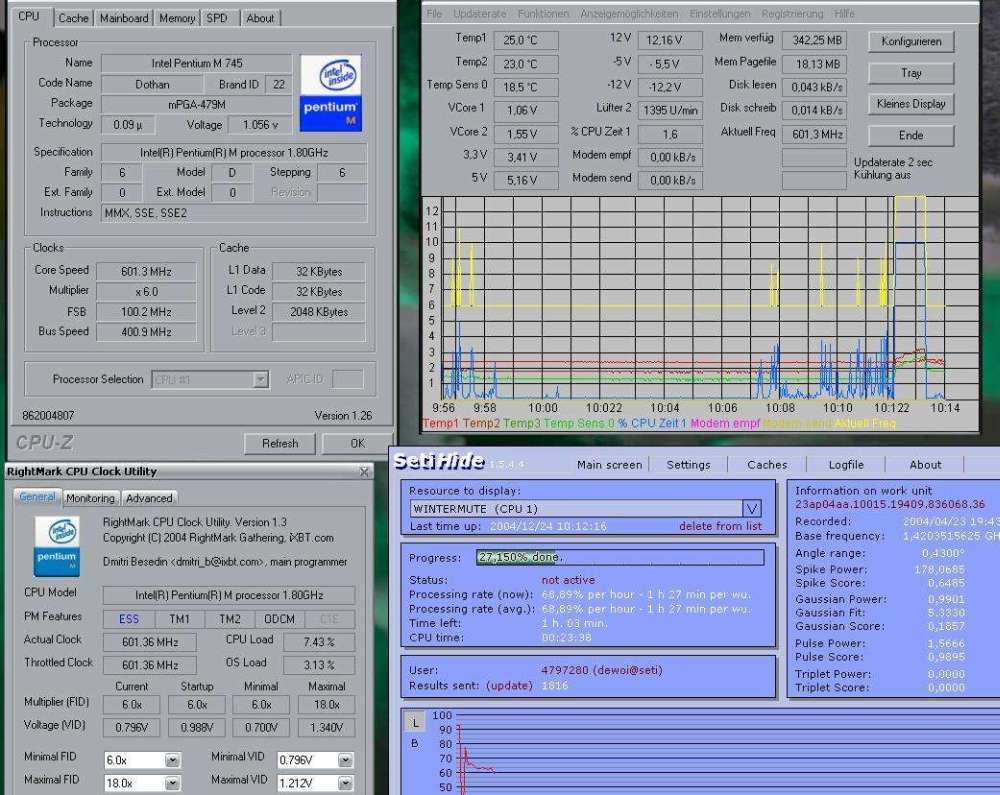Click the Actual Clock value 601.36 MHz
This screenshot has height=795, width=1000.
[150, 642]
